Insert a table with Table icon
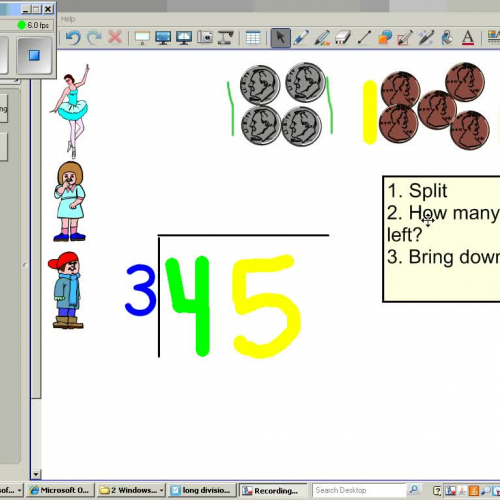Viewport: 500px width, 500px height. (x=253, y=38)
